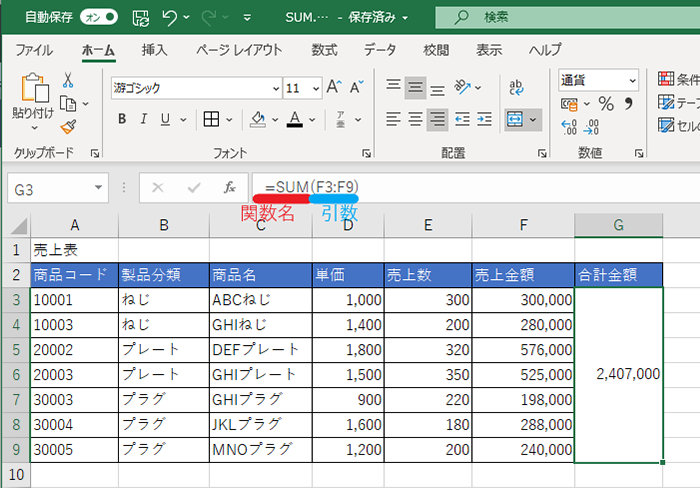Select bottom vertical alignment icon
The width and height of the screenshot is (700, 488).
click(x=438, y=90)
